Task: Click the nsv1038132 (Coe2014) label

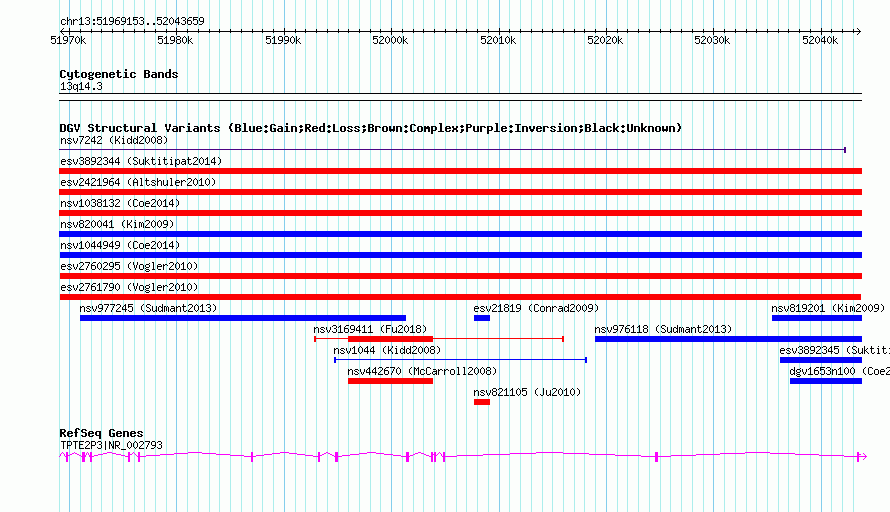Action: [x=120, y=203]
